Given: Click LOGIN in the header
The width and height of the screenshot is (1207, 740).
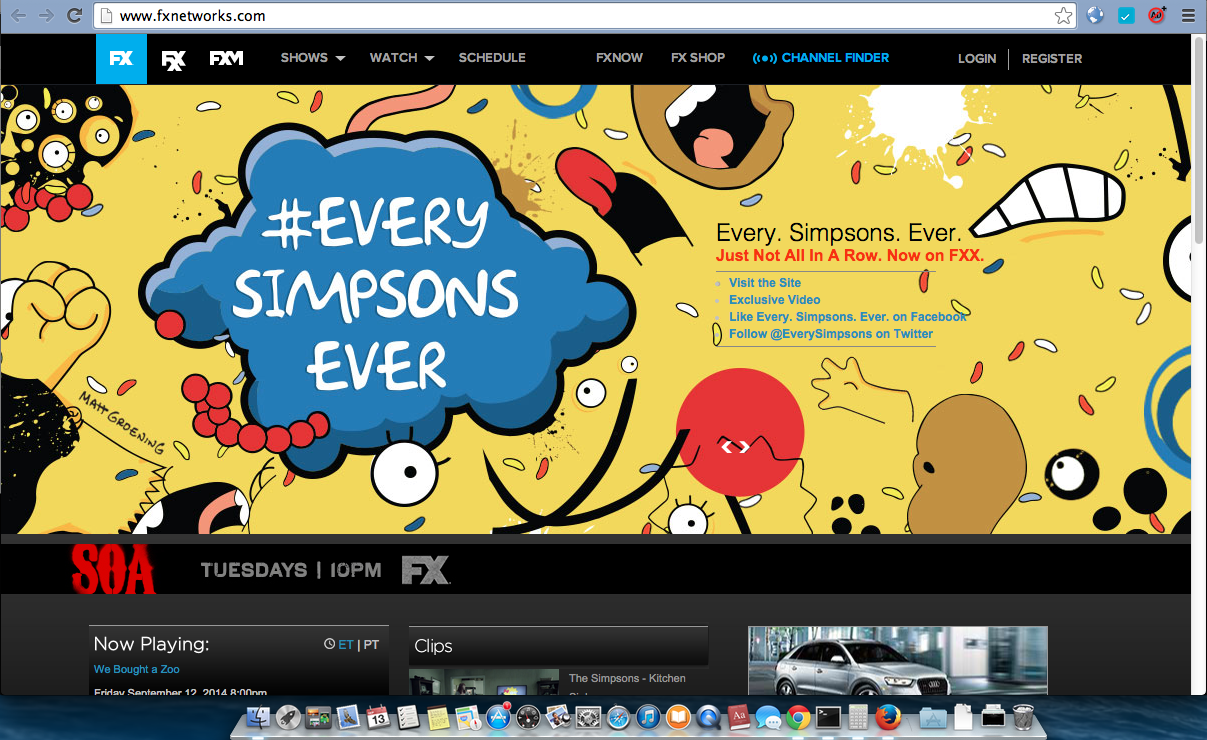Looking at the screenshot, I should (977, 59).
